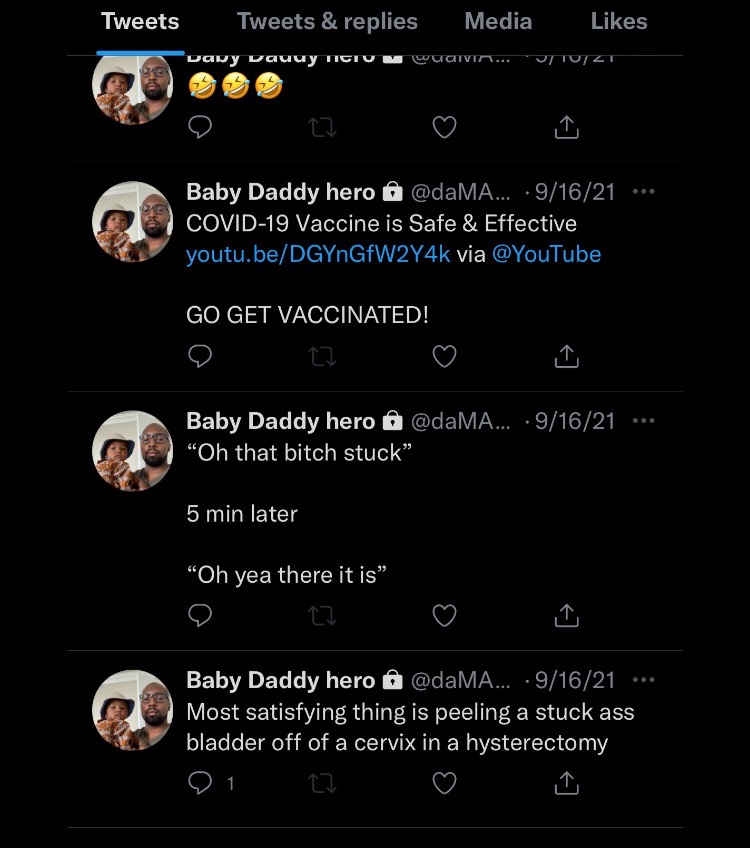Share the COVID-19 Vaccine tweet
This screenshot has width=750, height=848.
coord(566,356)
